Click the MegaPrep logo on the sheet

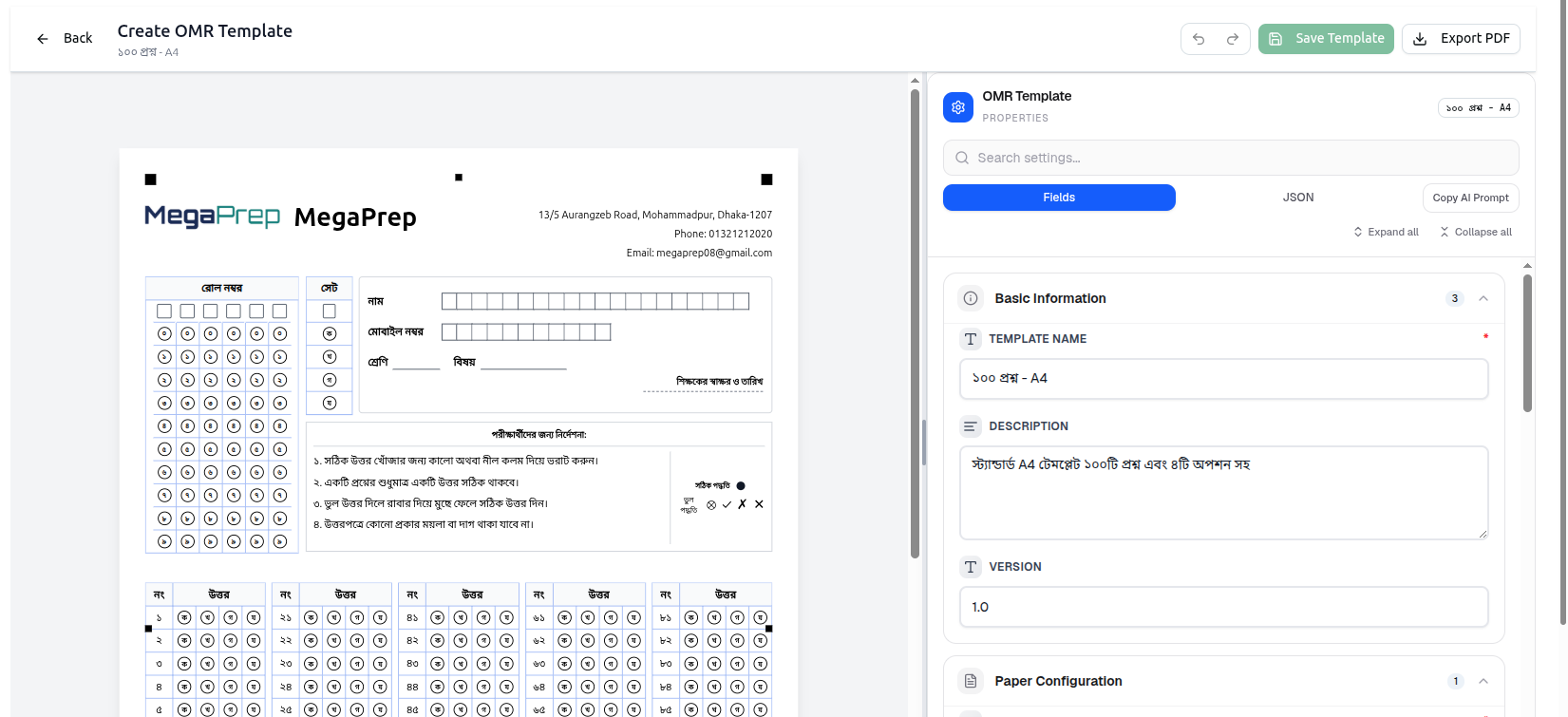pyautogui.click(x=212, y=217)
